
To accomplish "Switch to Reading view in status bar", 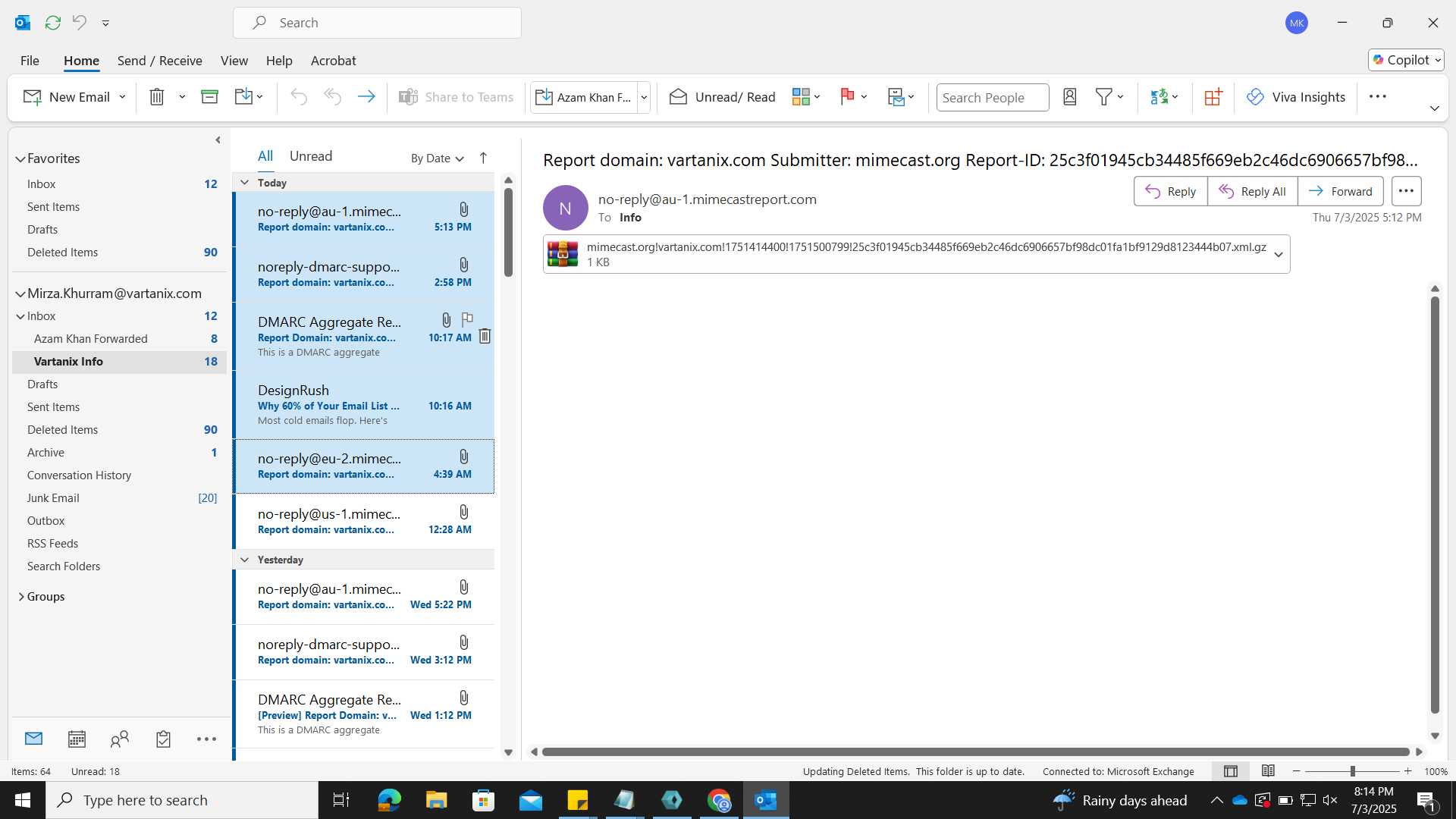I will click(x=1268, y=771).
